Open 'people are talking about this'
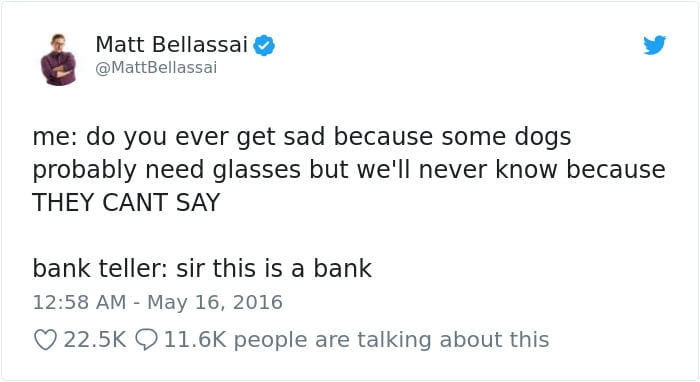The width and height of the screenshot is (700, 382). pos(392,340)
